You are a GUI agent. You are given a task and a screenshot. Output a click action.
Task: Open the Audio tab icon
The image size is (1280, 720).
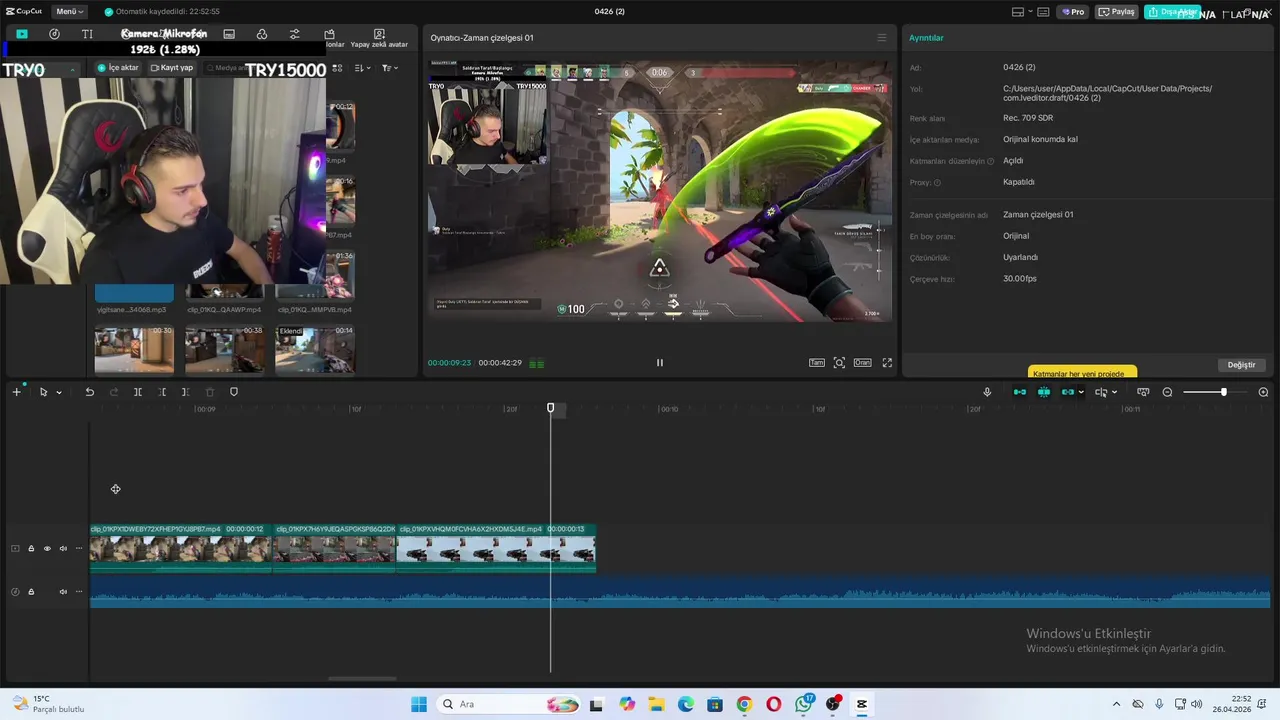click(x=54, y=34)
